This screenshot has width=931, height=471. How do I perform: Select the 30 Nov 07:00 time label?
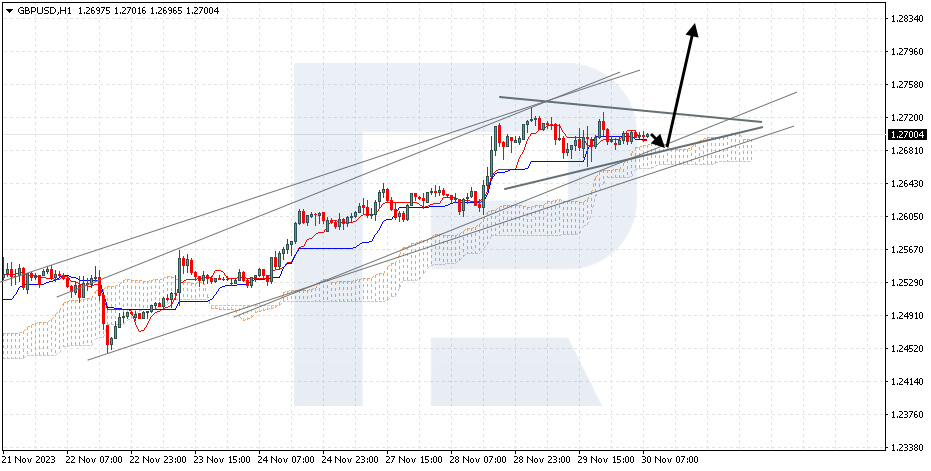(x=670, y=460)
